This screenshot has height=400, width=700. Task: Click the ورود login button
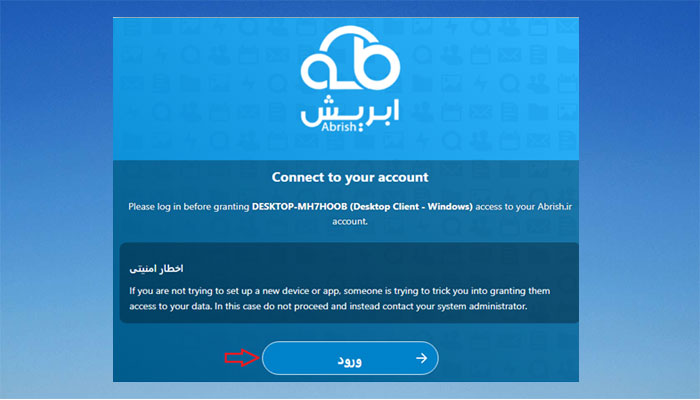point(350,358)
